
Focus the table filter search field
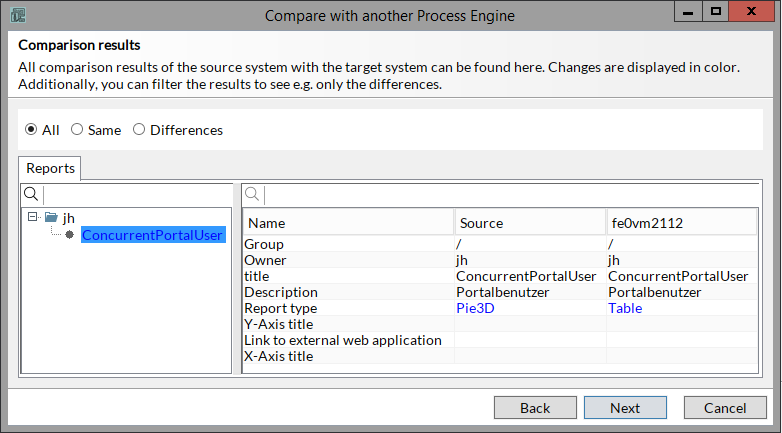[510, 194]
